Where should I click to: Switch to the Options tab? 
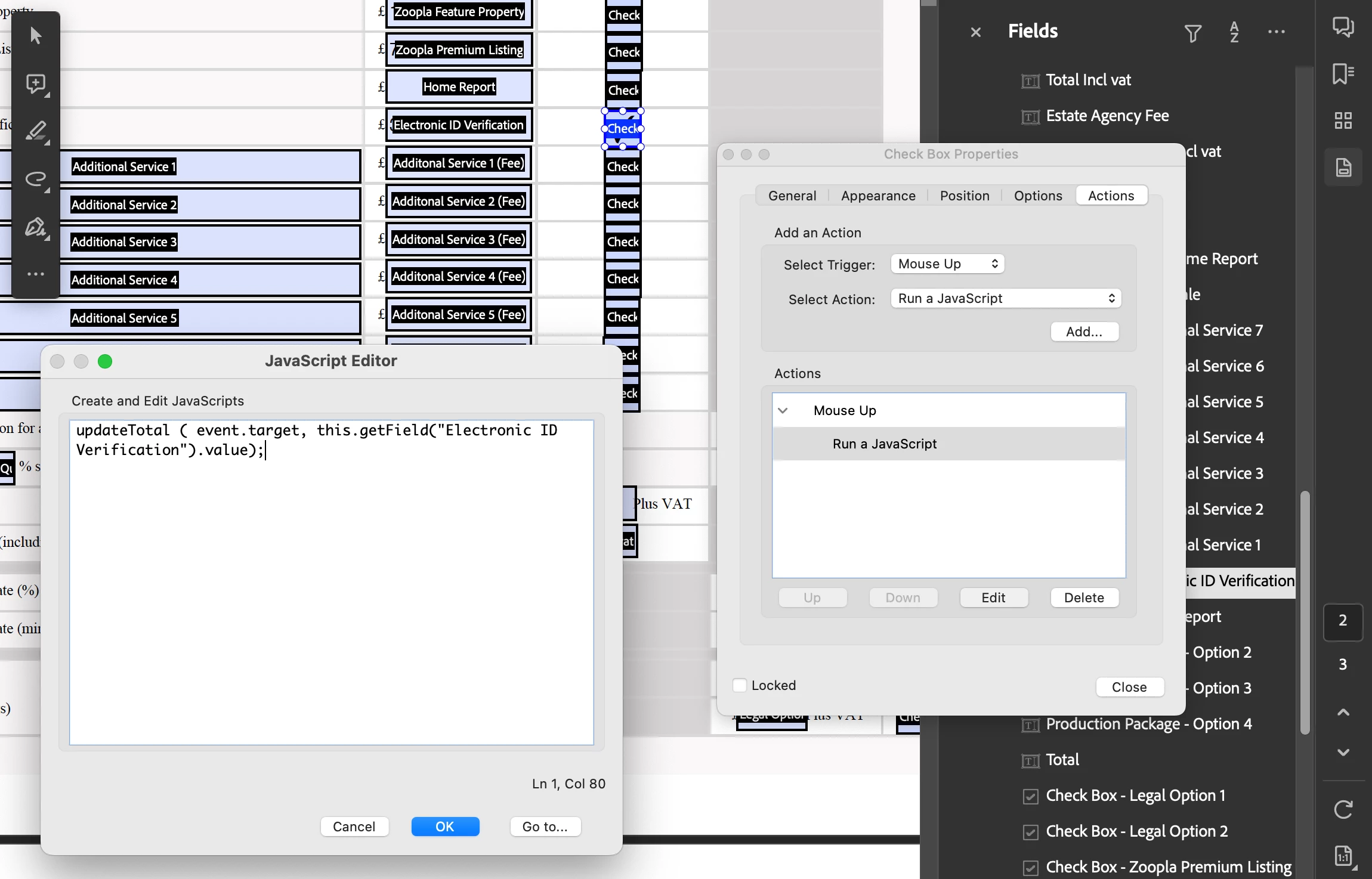1038,196
